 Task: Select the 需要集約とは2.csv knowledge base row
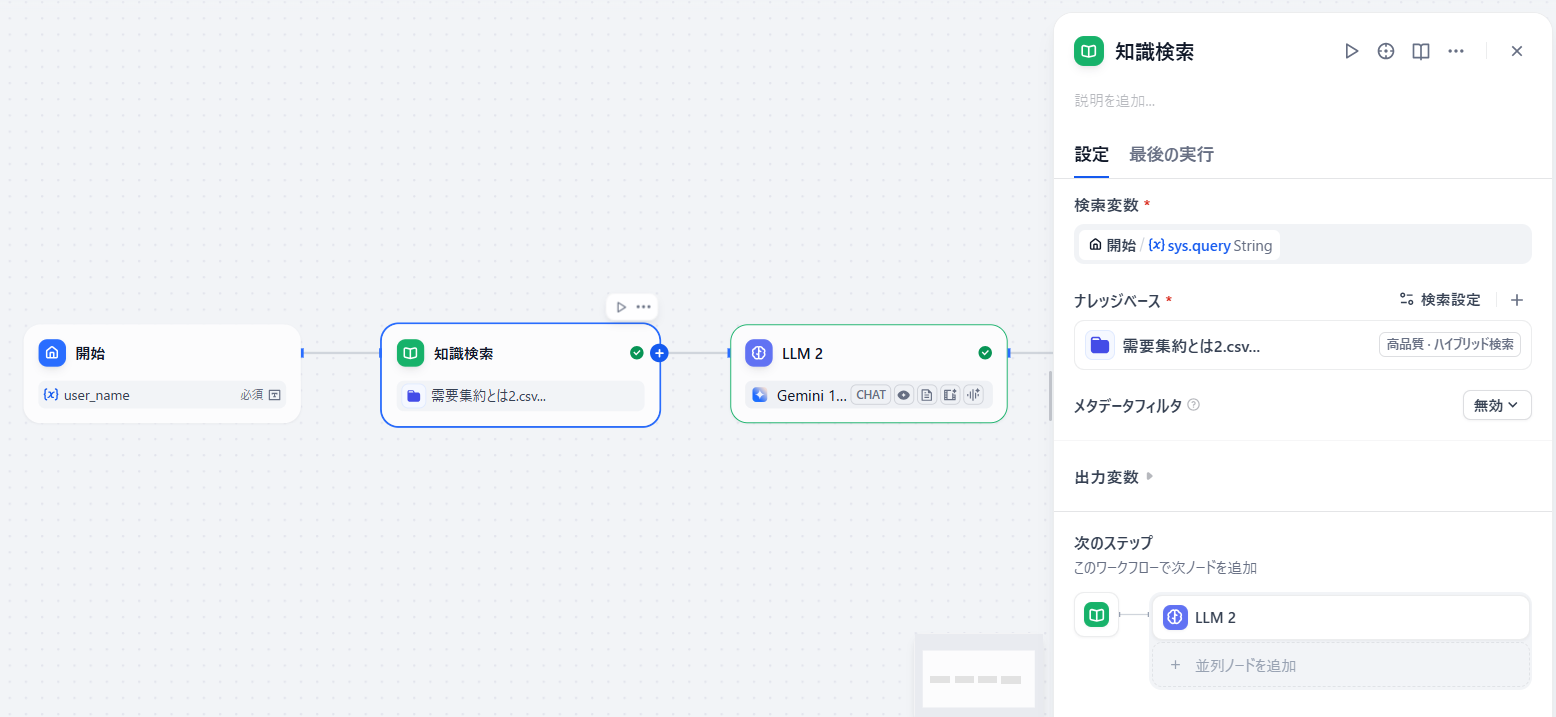coord(1302,345)
